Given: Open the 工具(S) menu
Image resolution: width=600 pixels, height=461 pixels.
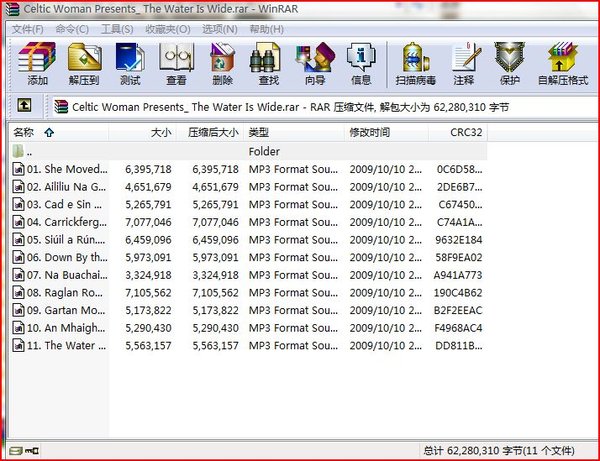Looking at the screenshot, I should point(117,29).
